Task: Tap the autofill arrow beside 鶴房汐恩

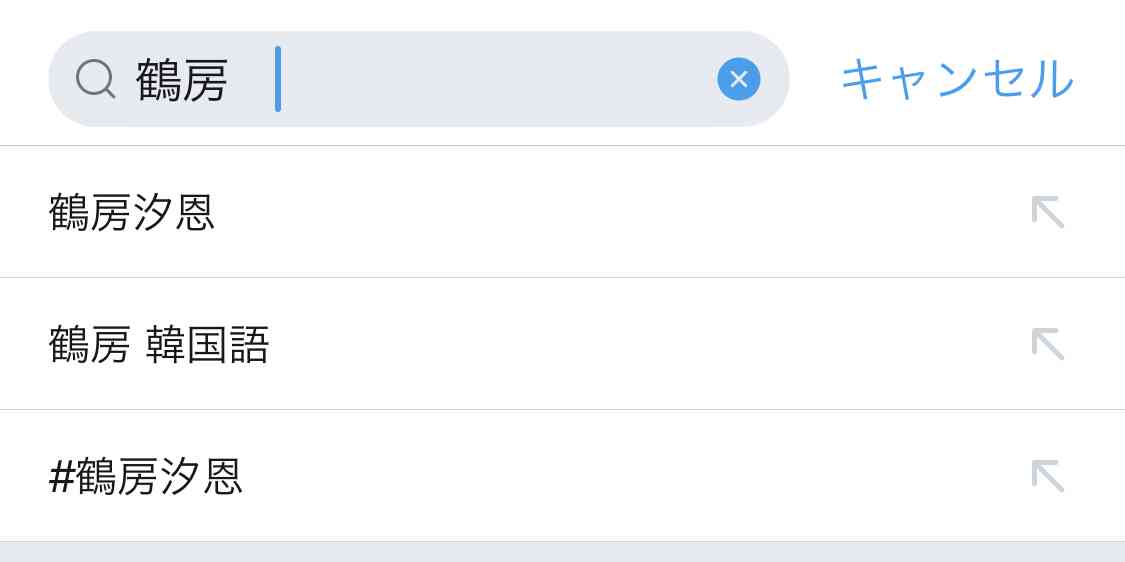Action: pyautogui.click(x=1046, y=212)
